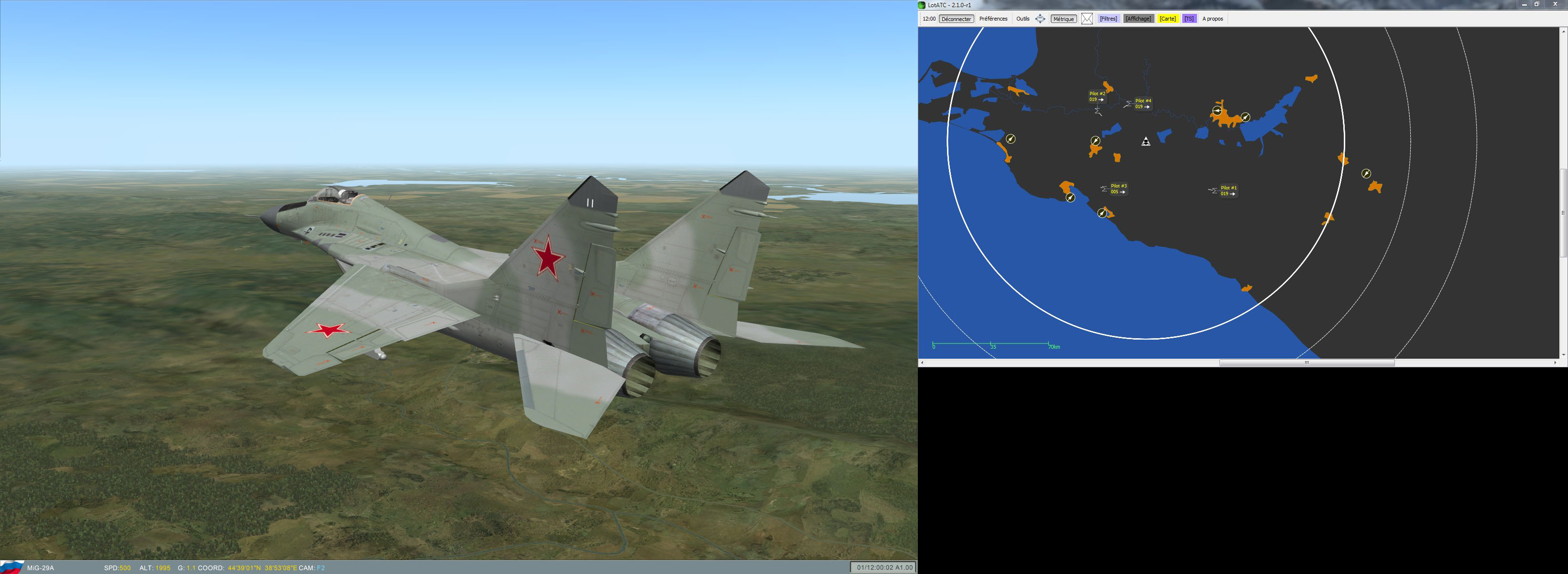
Task: Toggle the Métrique units button
Action: pyautogui.click(x=1063, y=19)
